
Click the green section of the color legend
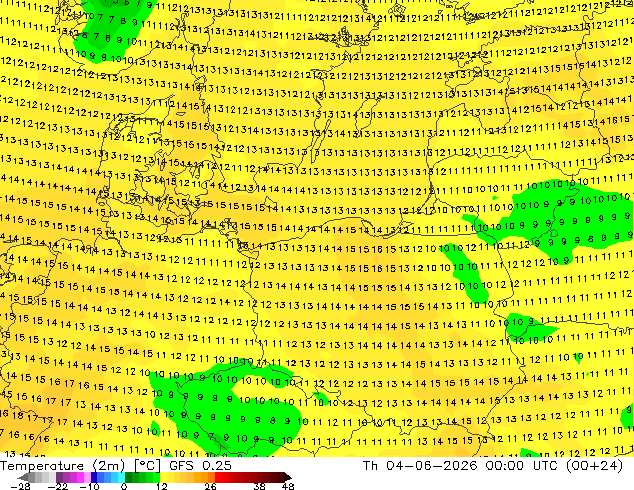[142, 477]
